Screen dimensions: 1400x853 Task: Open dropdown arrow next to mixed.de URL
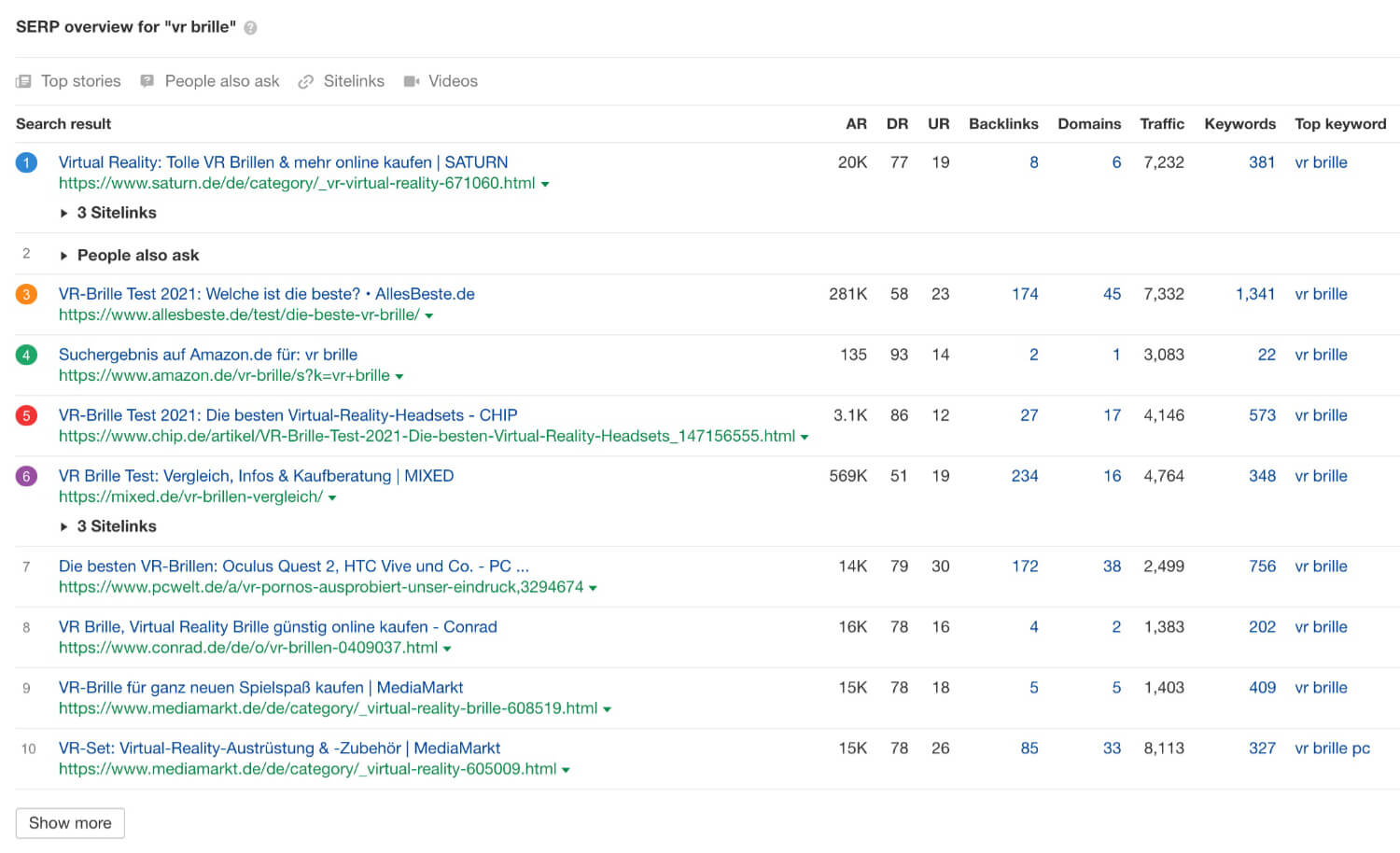point(332,498)
